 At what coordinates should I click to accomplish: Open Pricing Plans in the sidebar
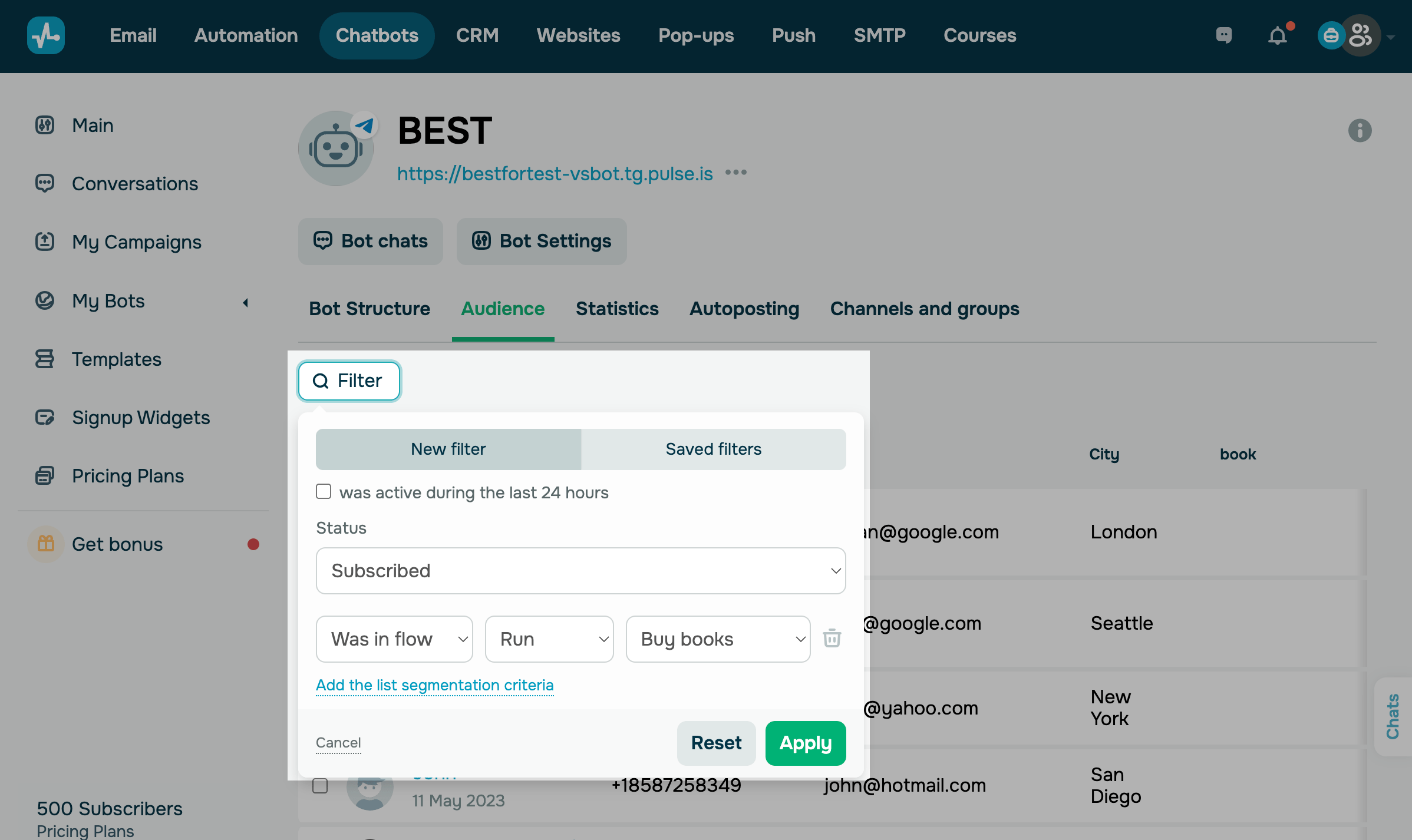point(128,476)
